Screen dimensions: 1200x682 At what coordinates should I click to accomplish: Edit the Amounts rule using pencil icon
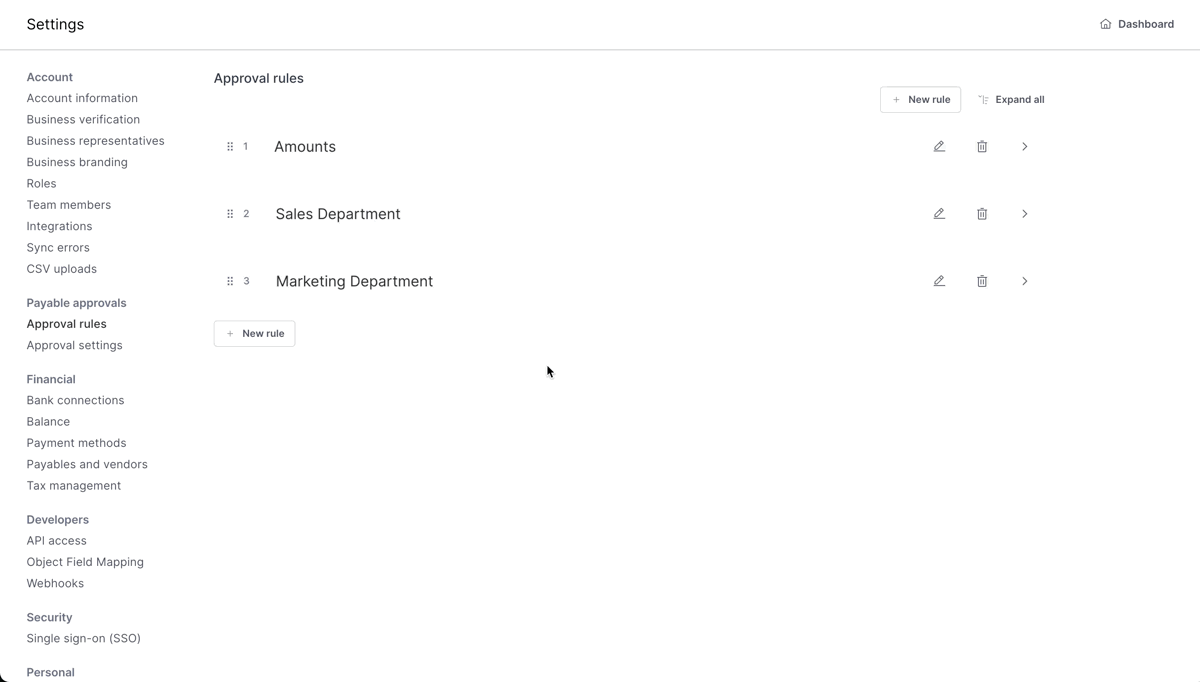(x=939, y=146)
